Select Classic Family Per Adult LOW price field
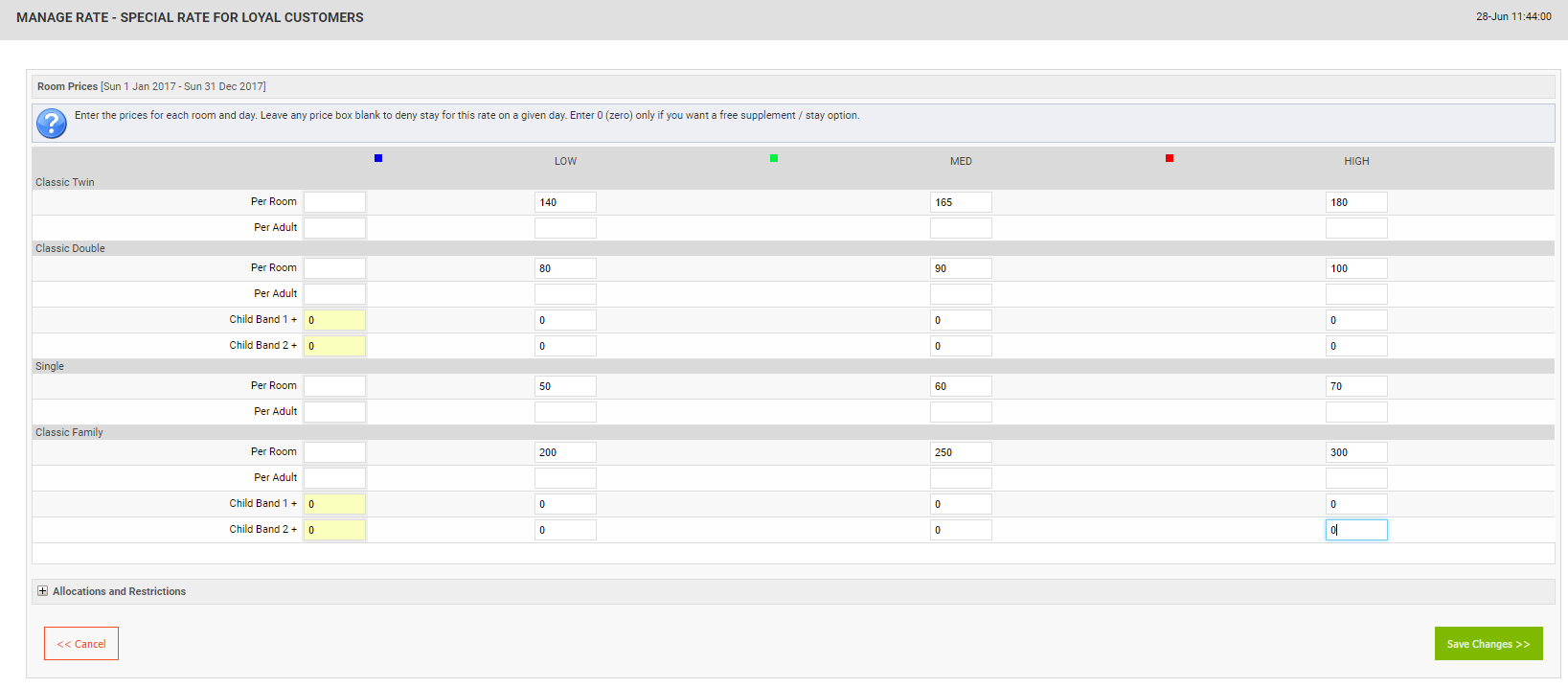Viewport: 1568px width, 688px height. coord(565,478)
